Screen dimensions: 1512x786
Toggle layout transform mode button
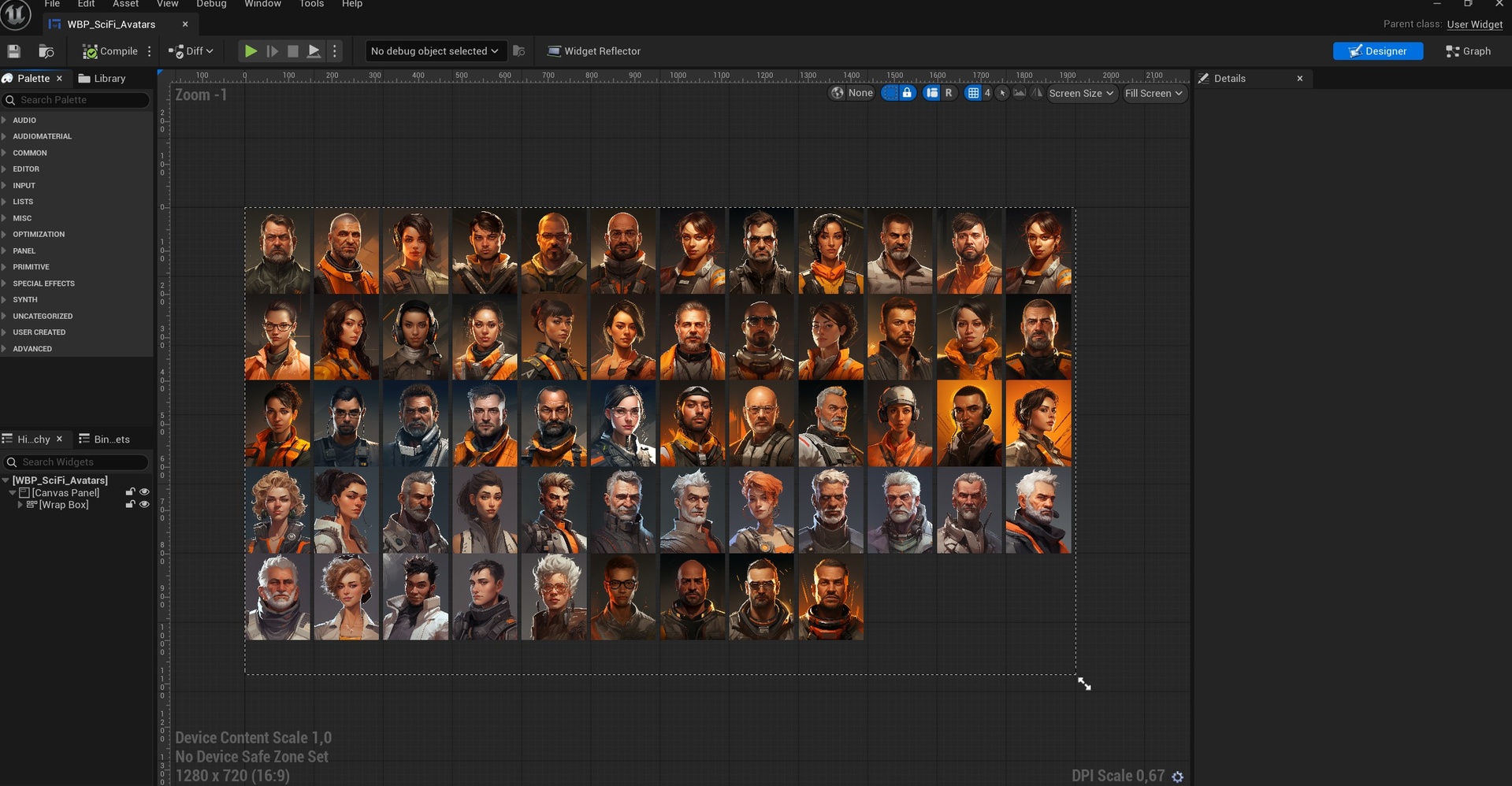click(x=932, y=93)
